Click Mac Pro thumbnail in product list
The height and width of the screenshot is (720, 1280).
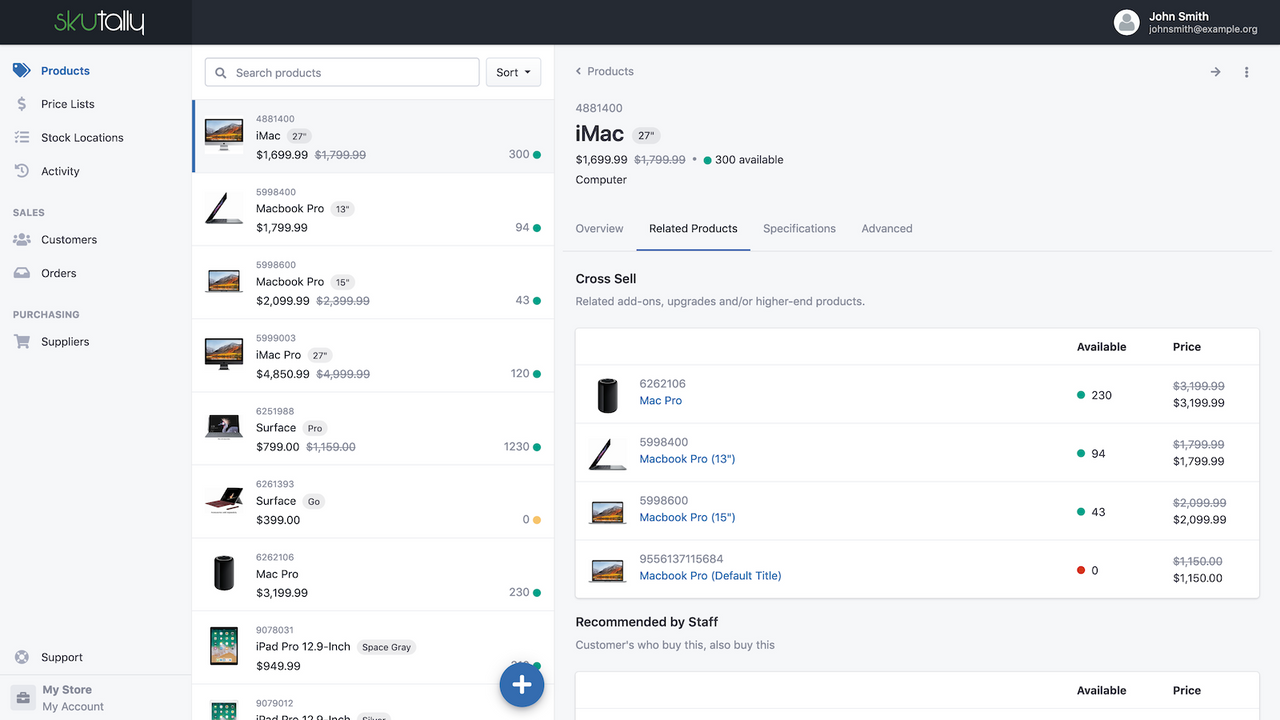pos(224,573)
